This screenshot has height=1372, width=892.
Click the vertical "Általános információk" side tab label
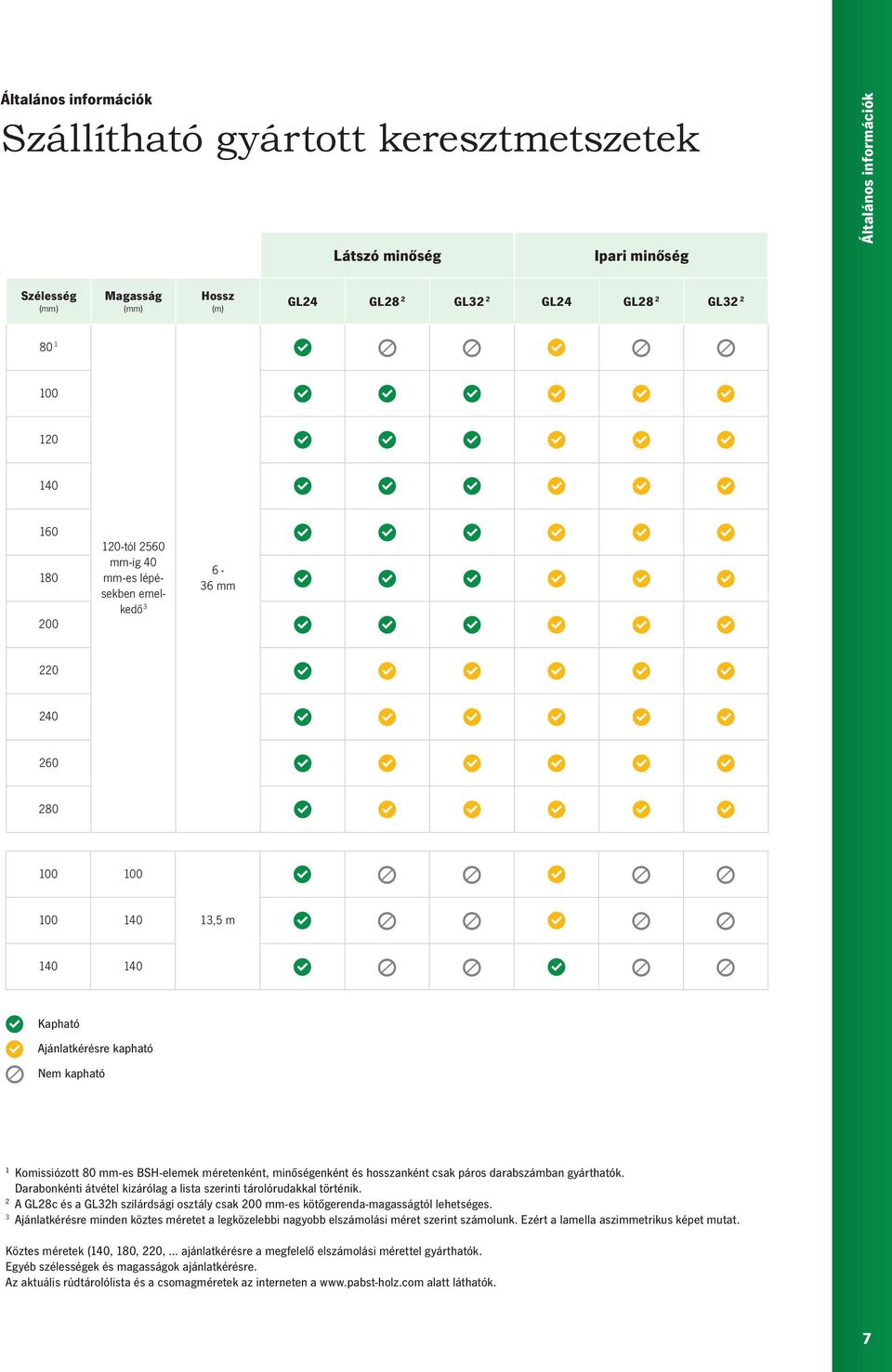coord(868,168)
